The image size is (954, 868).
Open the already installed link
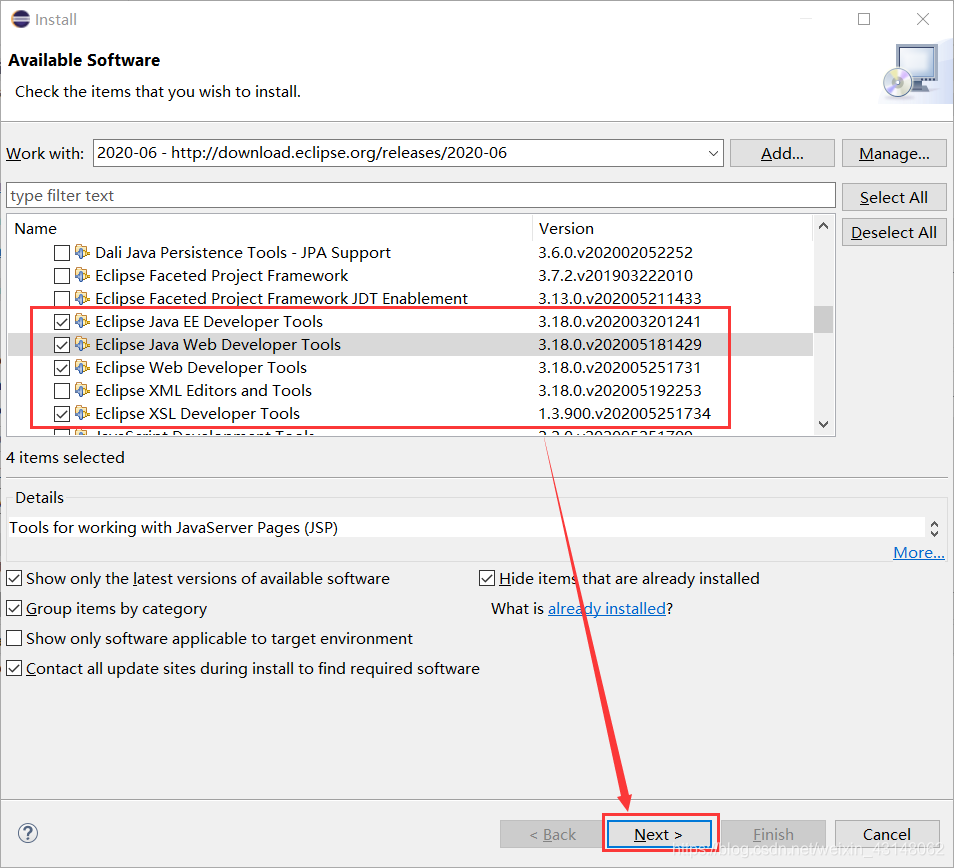[607, 608]
